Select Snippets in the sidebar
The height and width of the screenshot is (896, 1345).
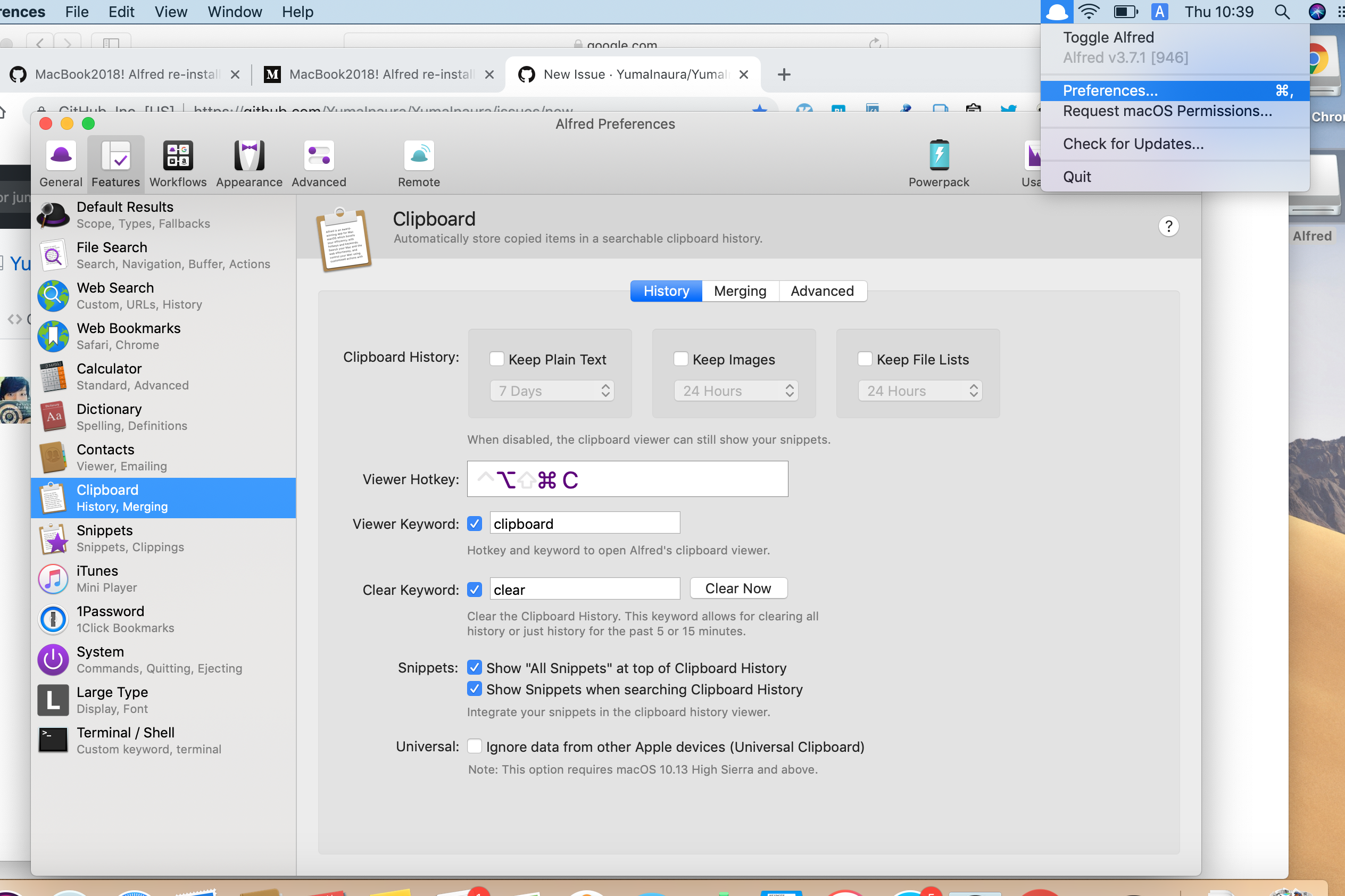(163, 538)
